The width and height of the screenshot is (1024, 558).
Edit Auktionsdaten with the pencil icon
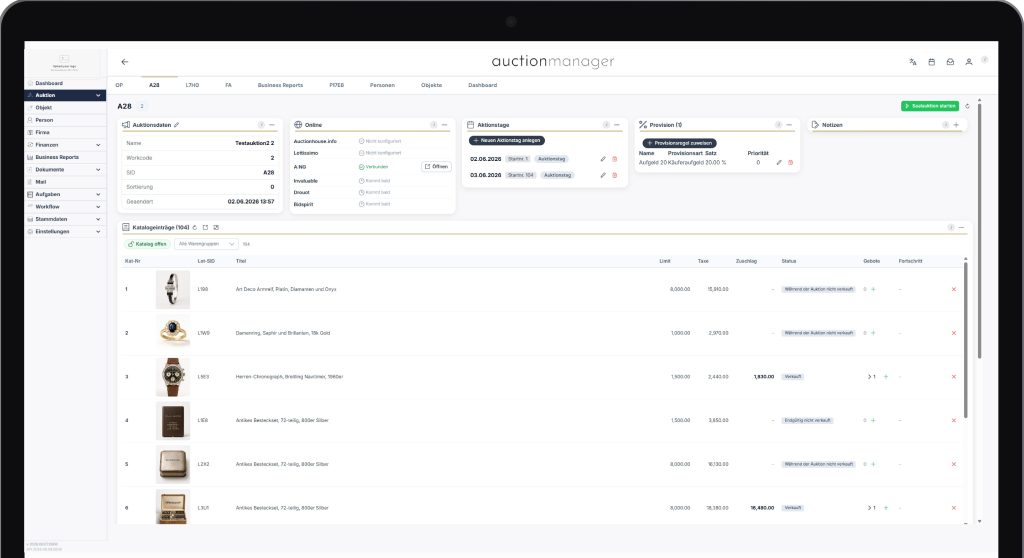[x=176, y=125]
